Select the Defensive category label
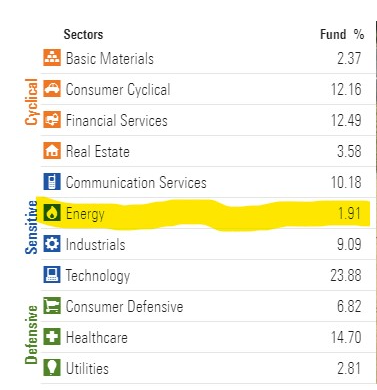The image size is (377, 390). coord(31,334)
